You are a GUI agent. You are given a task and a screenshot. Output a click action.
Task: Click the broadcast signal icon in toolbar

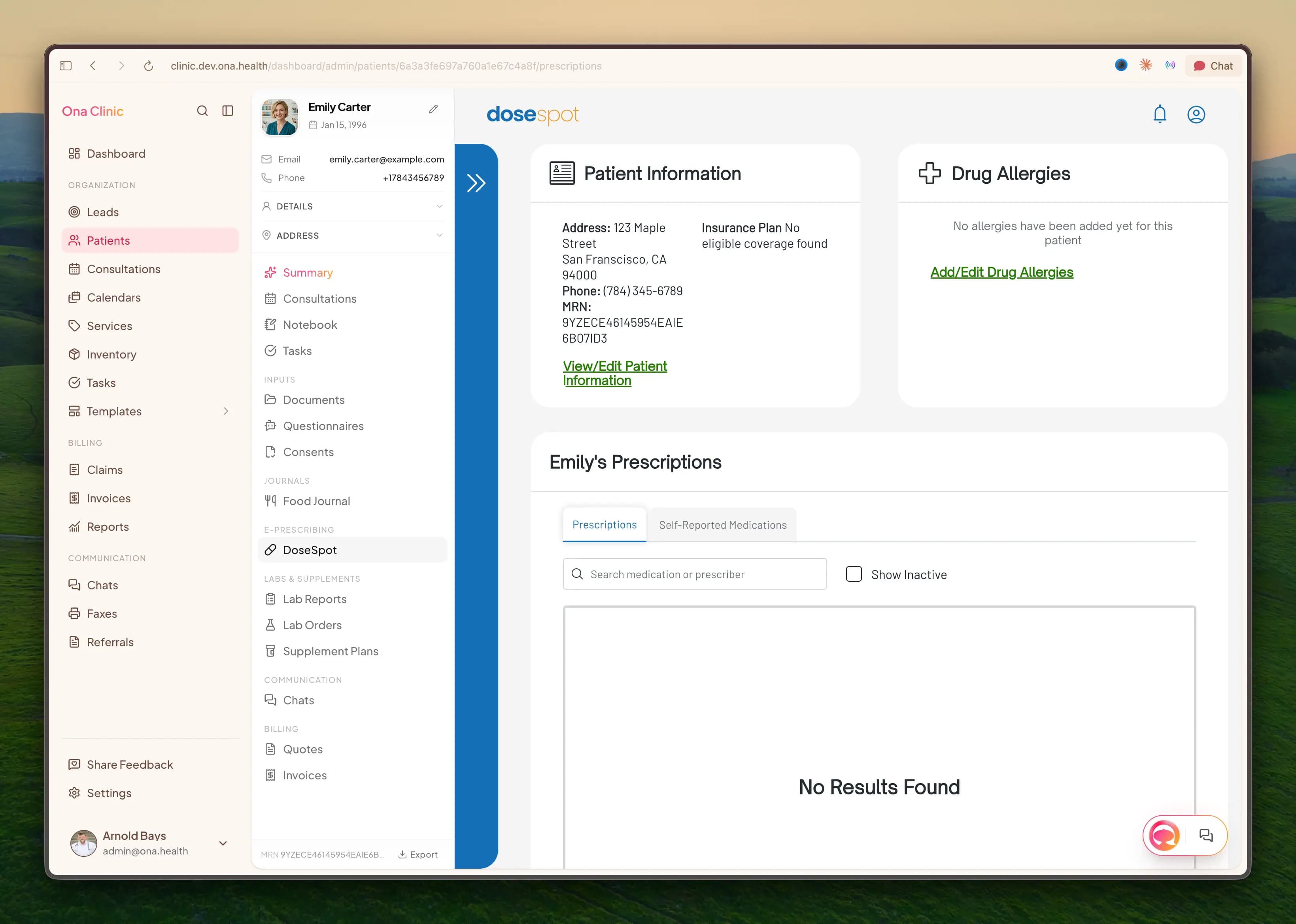[1170, 66]
